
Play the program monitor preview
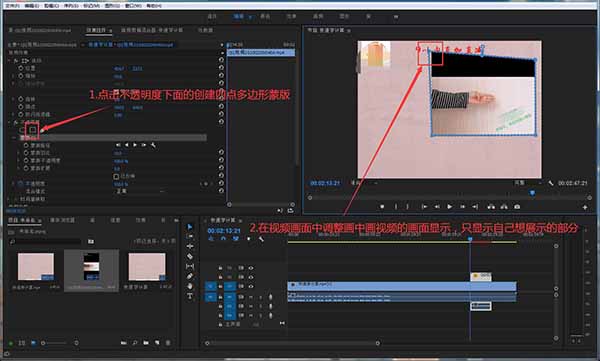(x=450, y=207)
